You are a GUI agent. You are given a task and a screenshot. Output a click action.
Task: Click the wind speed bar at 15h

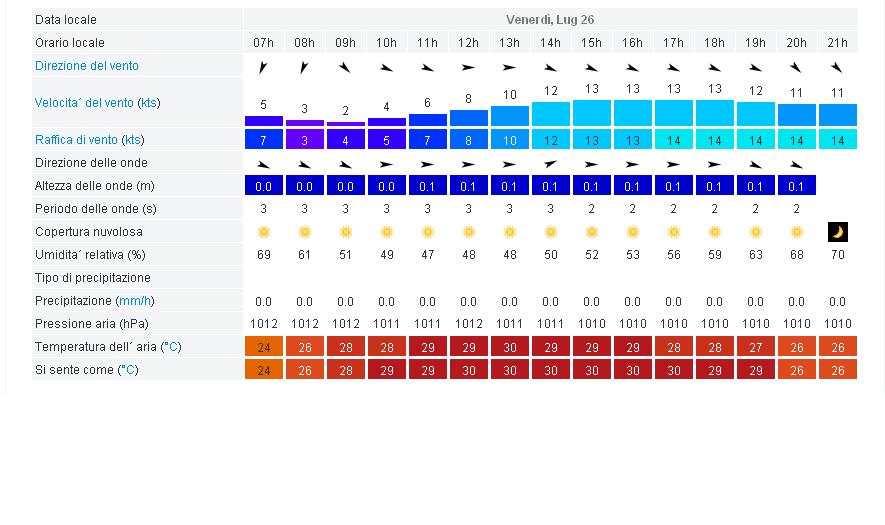[592, 112]
